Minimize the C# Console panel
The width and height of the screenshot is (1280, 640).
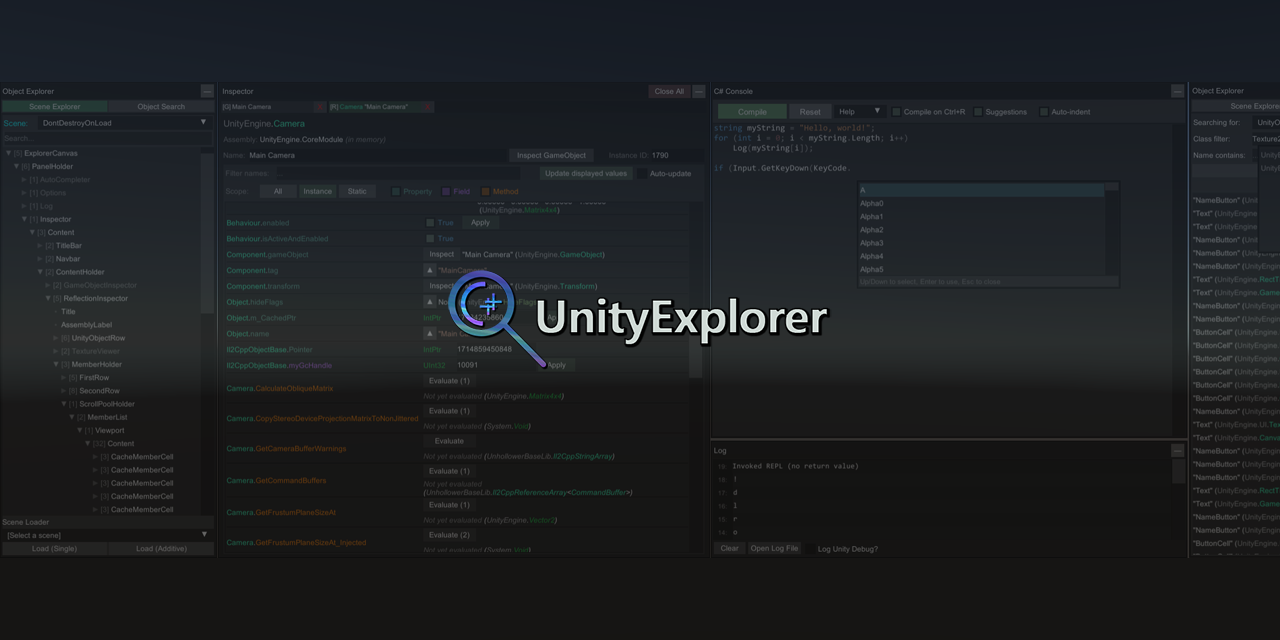click(x=1177, y=91)
